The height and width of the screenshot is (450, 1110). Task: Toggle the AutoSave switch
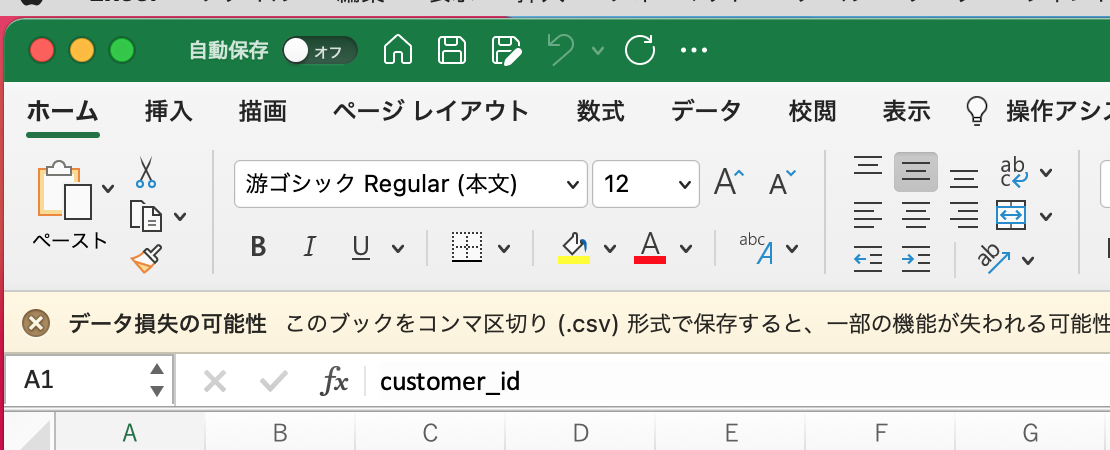319,50
